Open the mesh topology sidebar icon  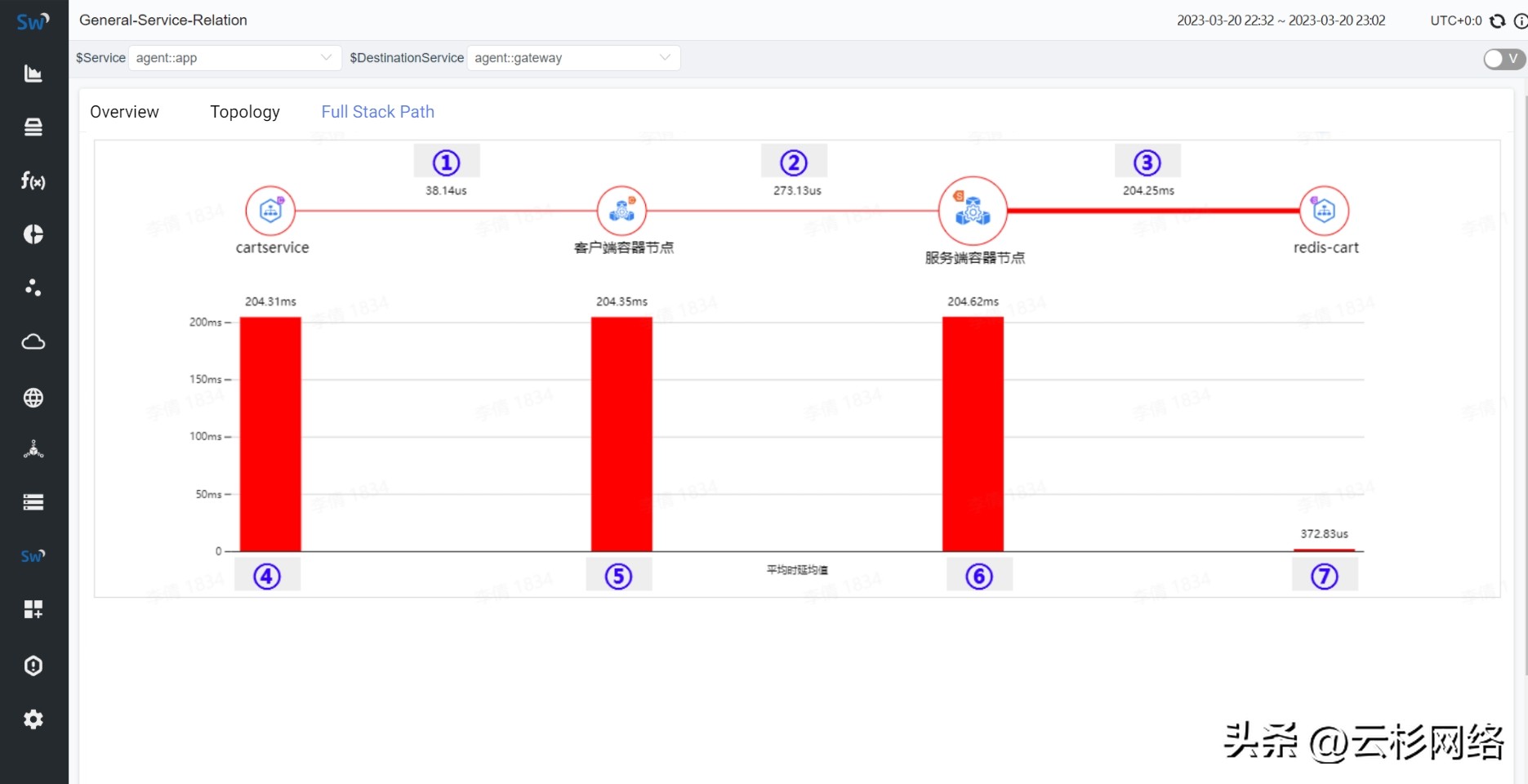coord(33,449)
